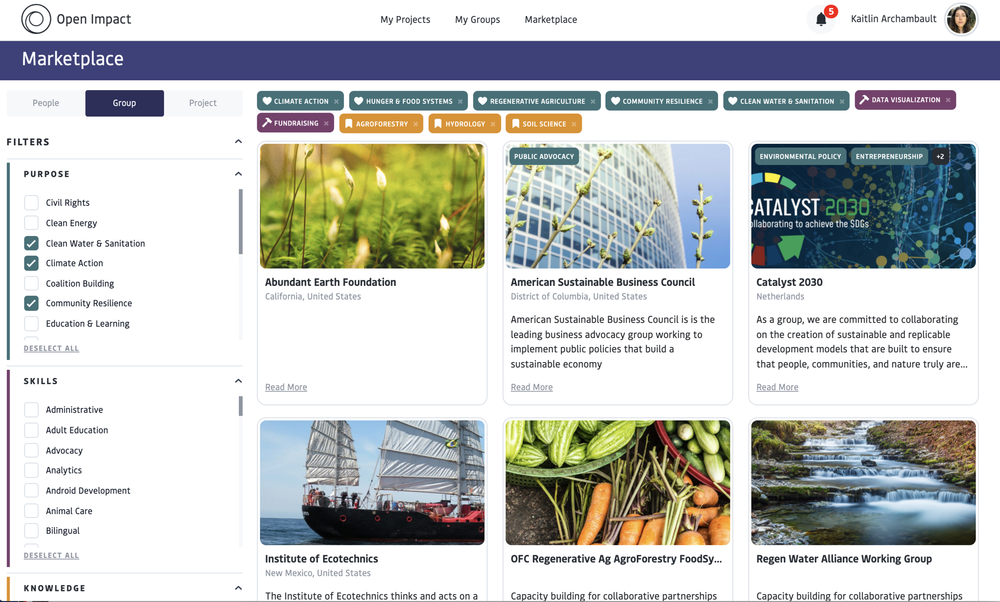Collapse the Skills filter section

(x=238, y=380)
